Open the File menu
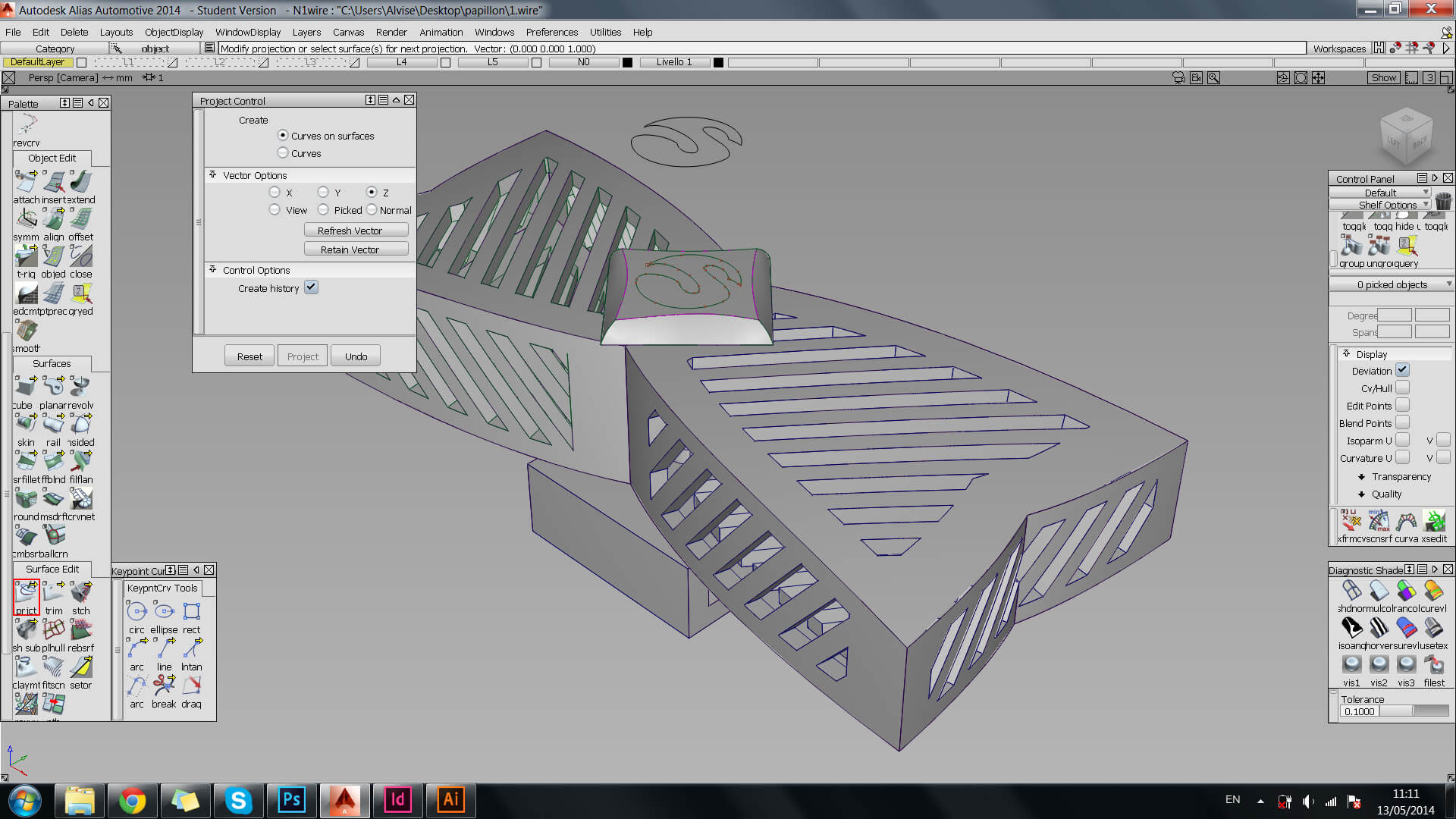Viewport: 1456px width, 819px height. point(13,32)
